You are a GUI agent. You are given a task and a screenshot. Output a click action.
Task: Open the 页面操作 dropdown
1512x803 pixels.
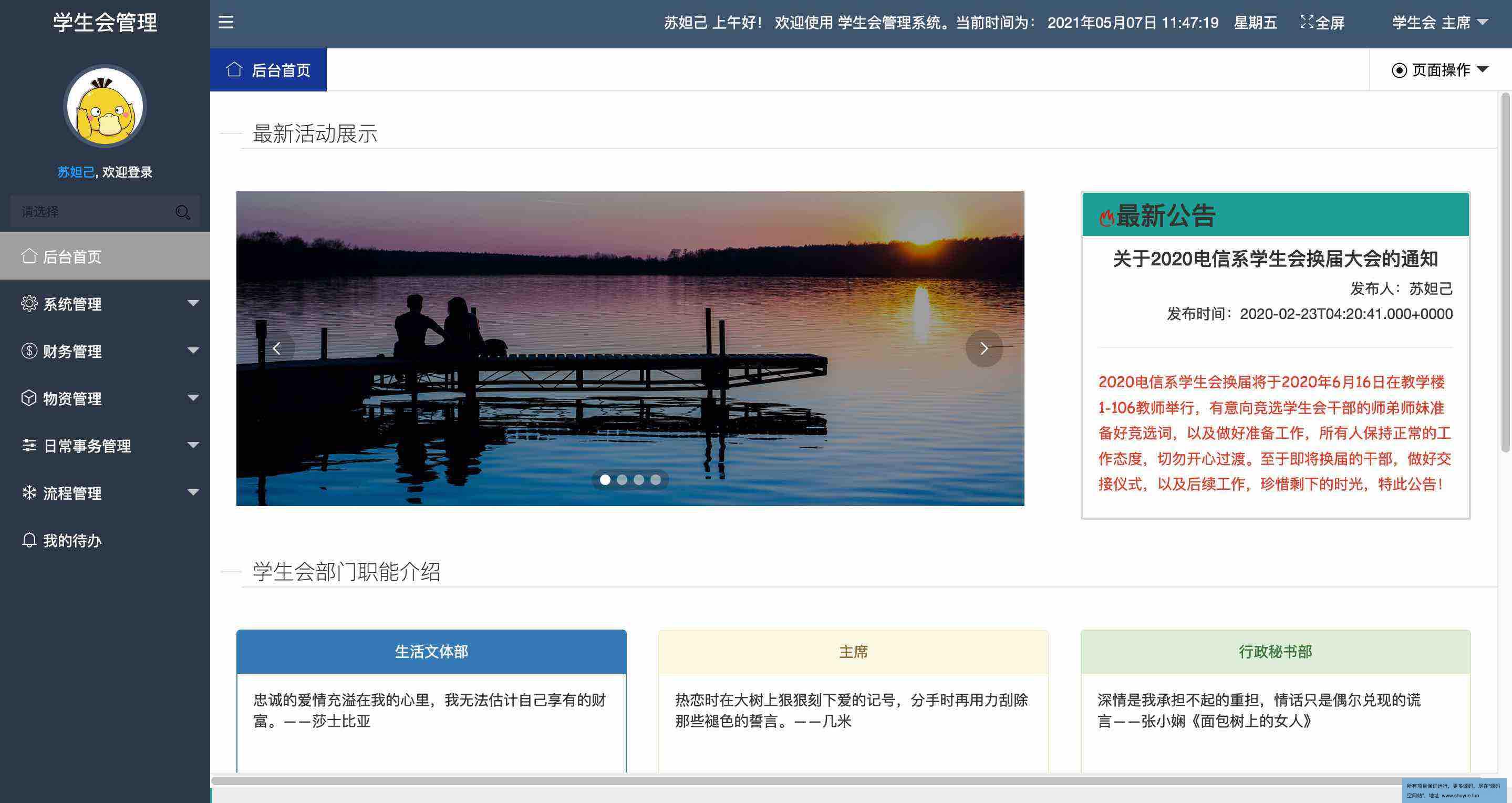(x=1440, y=70)
